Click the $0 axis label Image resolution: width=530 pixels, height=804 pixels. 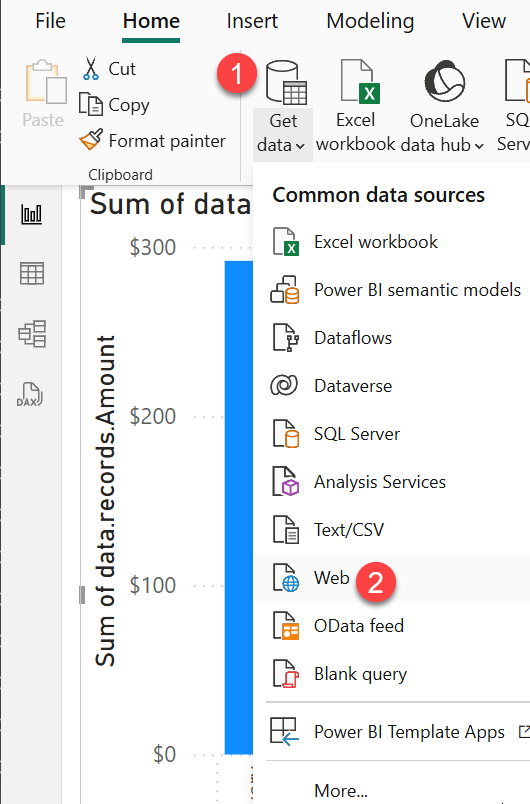[165, 754]
